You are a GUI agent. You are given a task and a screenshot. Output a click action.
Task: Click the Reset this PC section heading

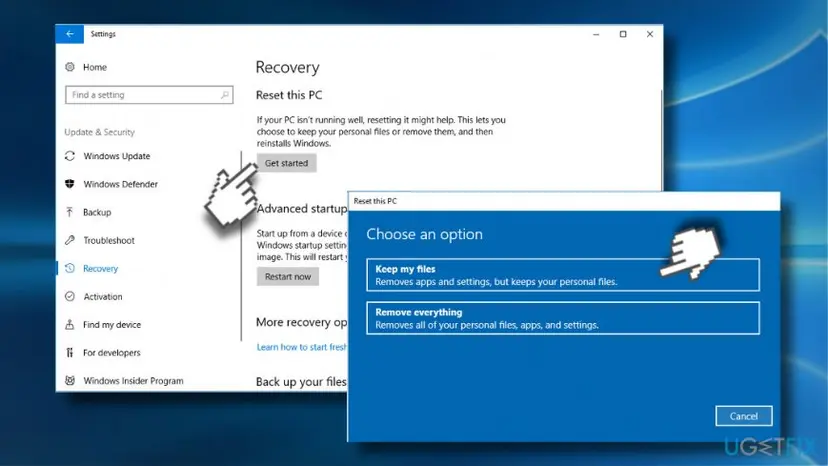289,95
